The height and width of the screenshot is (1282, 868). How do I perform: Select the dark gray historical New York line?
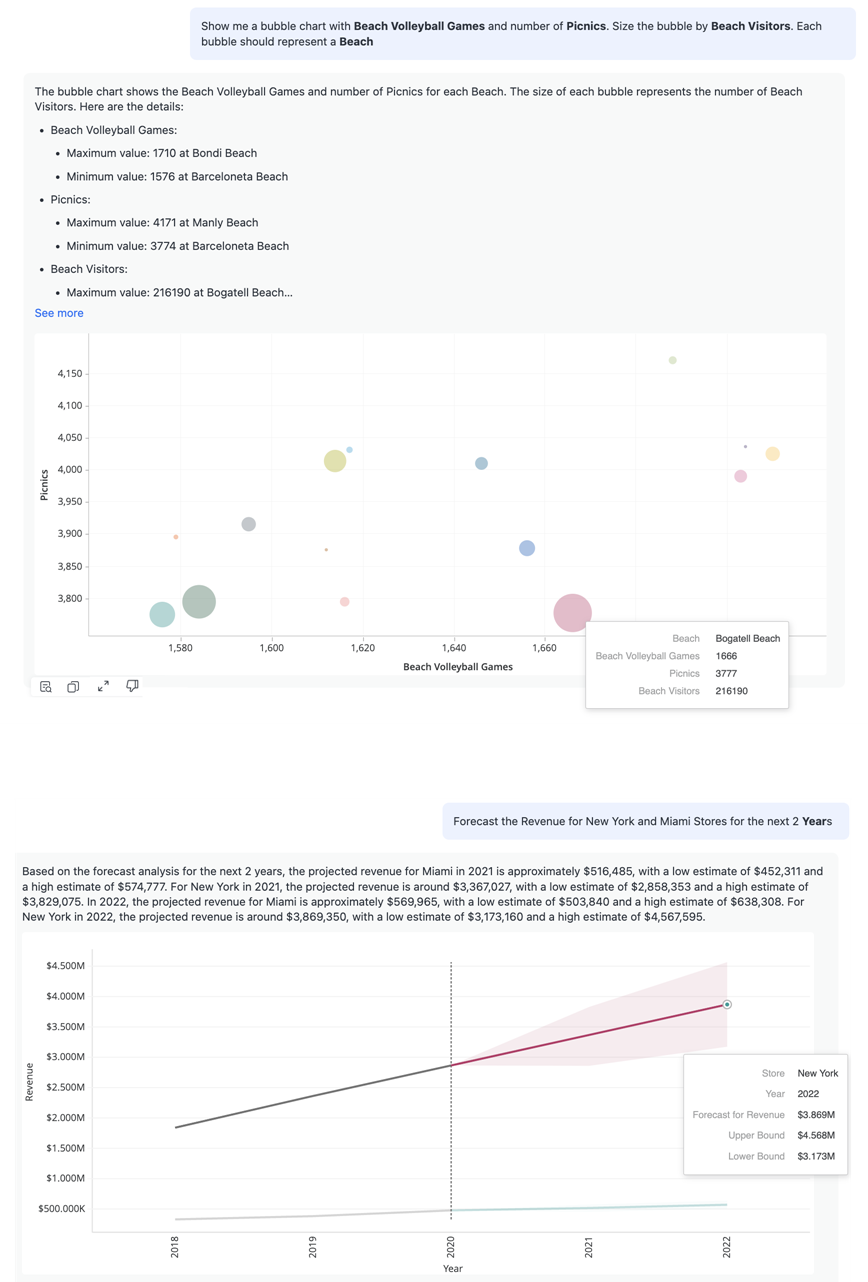pyautogui.click(x=310, y=1097)
